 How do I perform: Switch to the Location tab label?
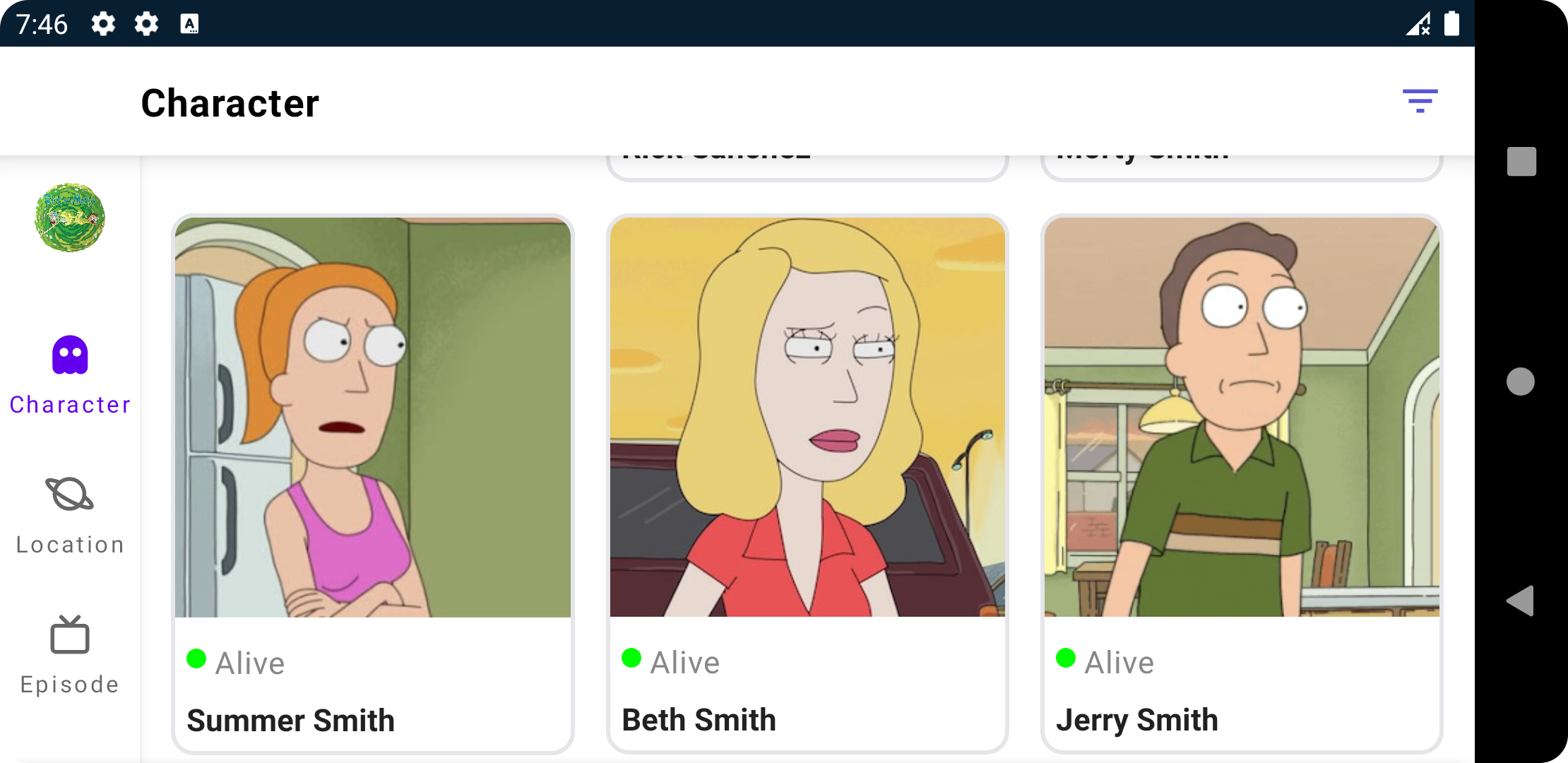tap(70, 545)
